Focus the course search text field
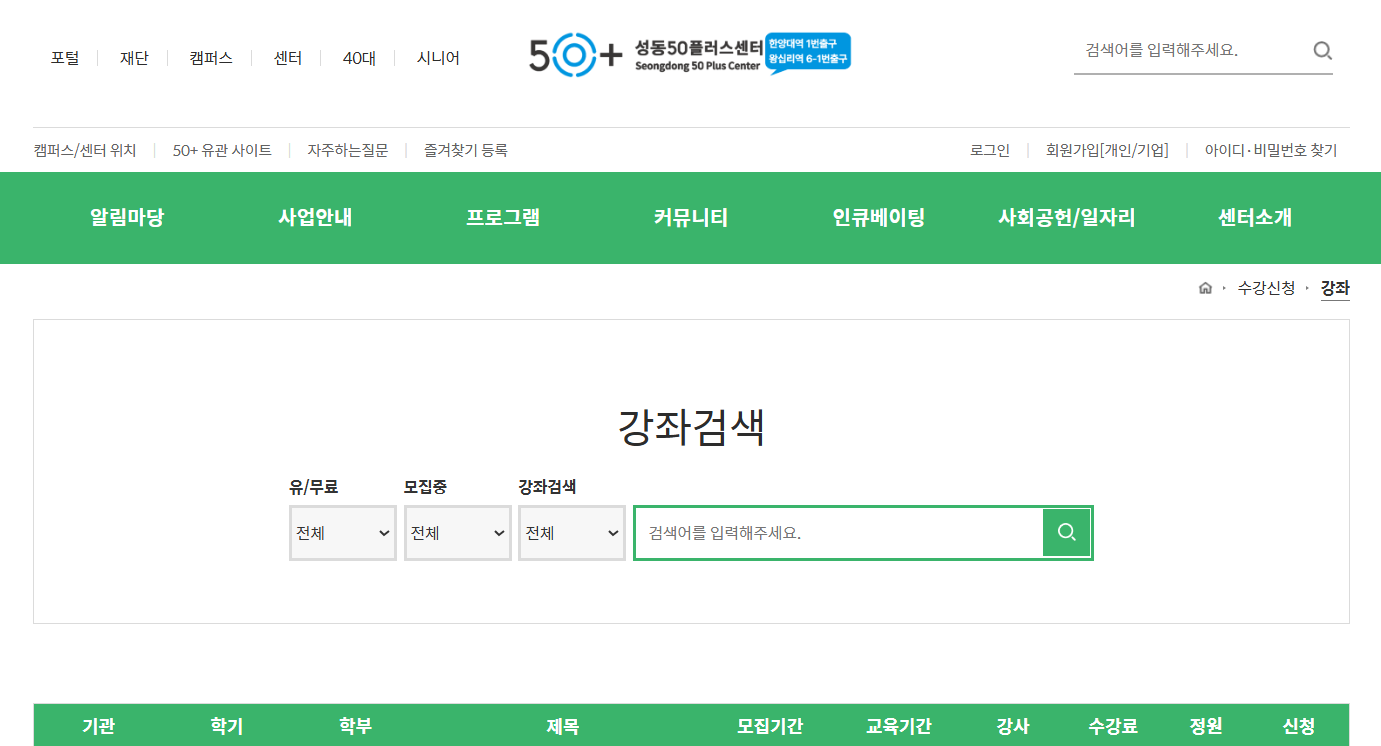The height and width of the screenshot is (746, 1381). pyautogui.click(x=840, y=533)
